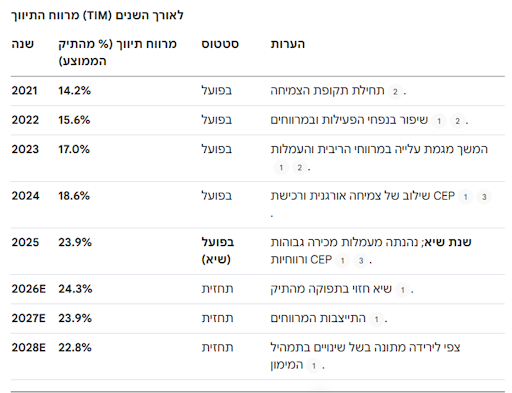Open citation 1 in the 2023 row
512x393 pixels.
coord(281,168)
